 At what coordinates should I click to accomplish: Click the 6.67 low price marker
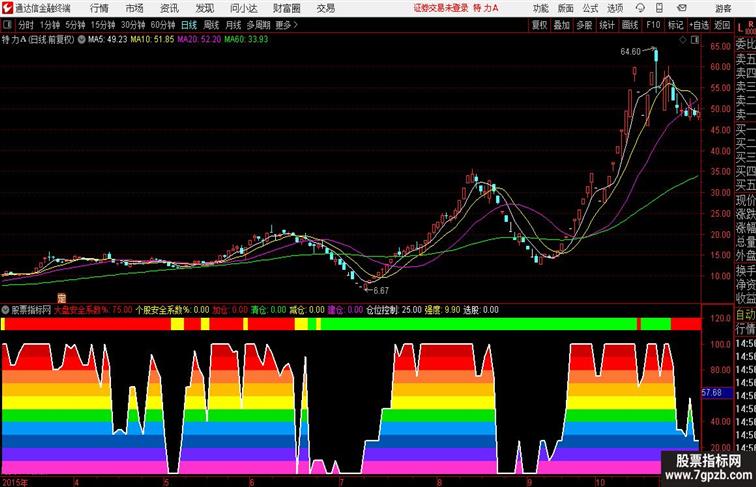(x=381, y=291)
